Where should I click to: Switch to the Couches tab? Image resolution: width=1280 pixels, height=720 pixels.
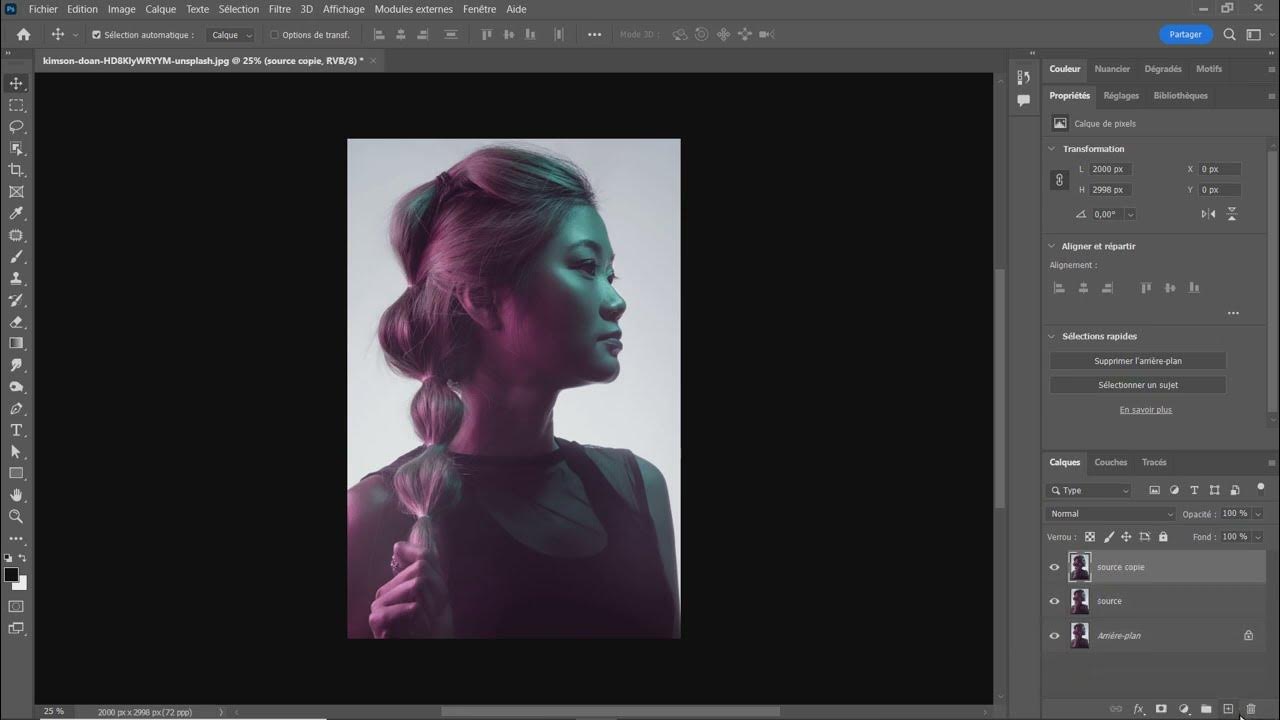[1110, 462]
